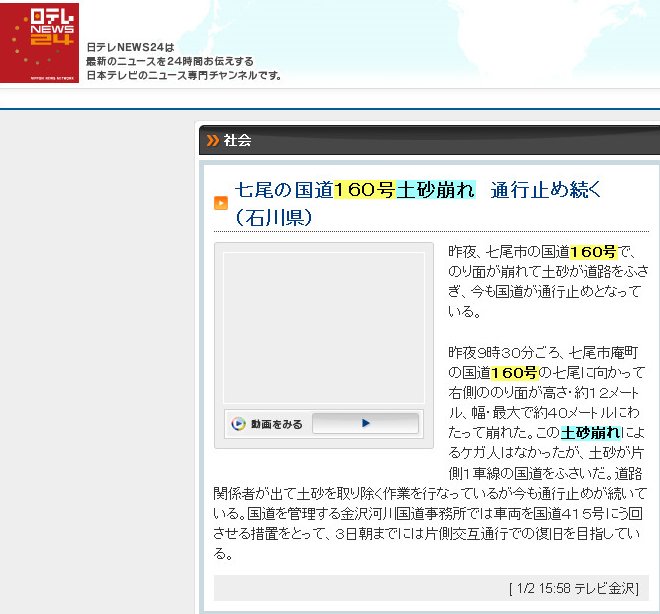Click the orange video icon beside the headline

(221, 203)
